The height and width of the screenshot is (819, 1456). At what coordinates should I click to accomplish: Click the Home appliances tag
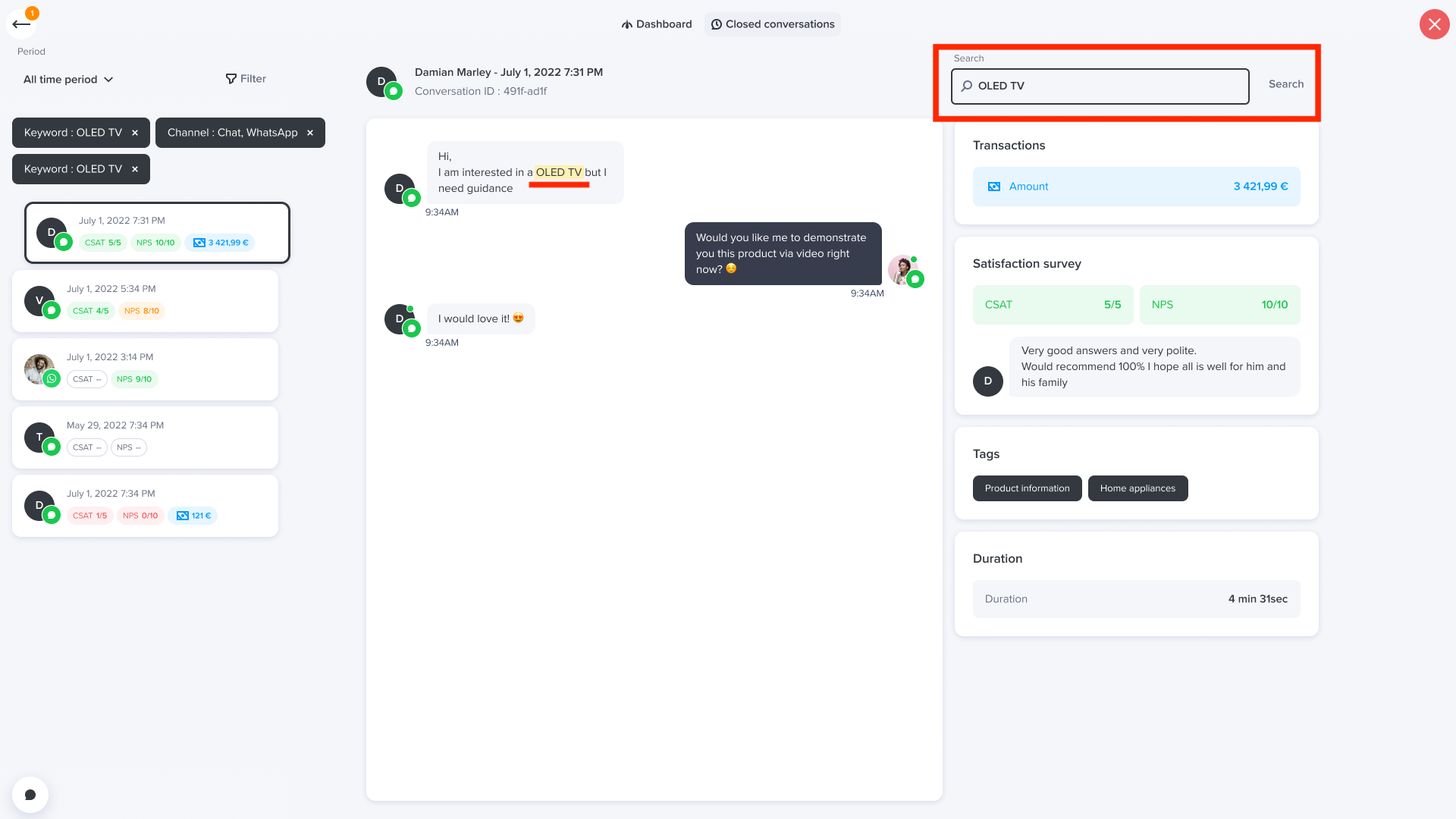pos(1137,488)
